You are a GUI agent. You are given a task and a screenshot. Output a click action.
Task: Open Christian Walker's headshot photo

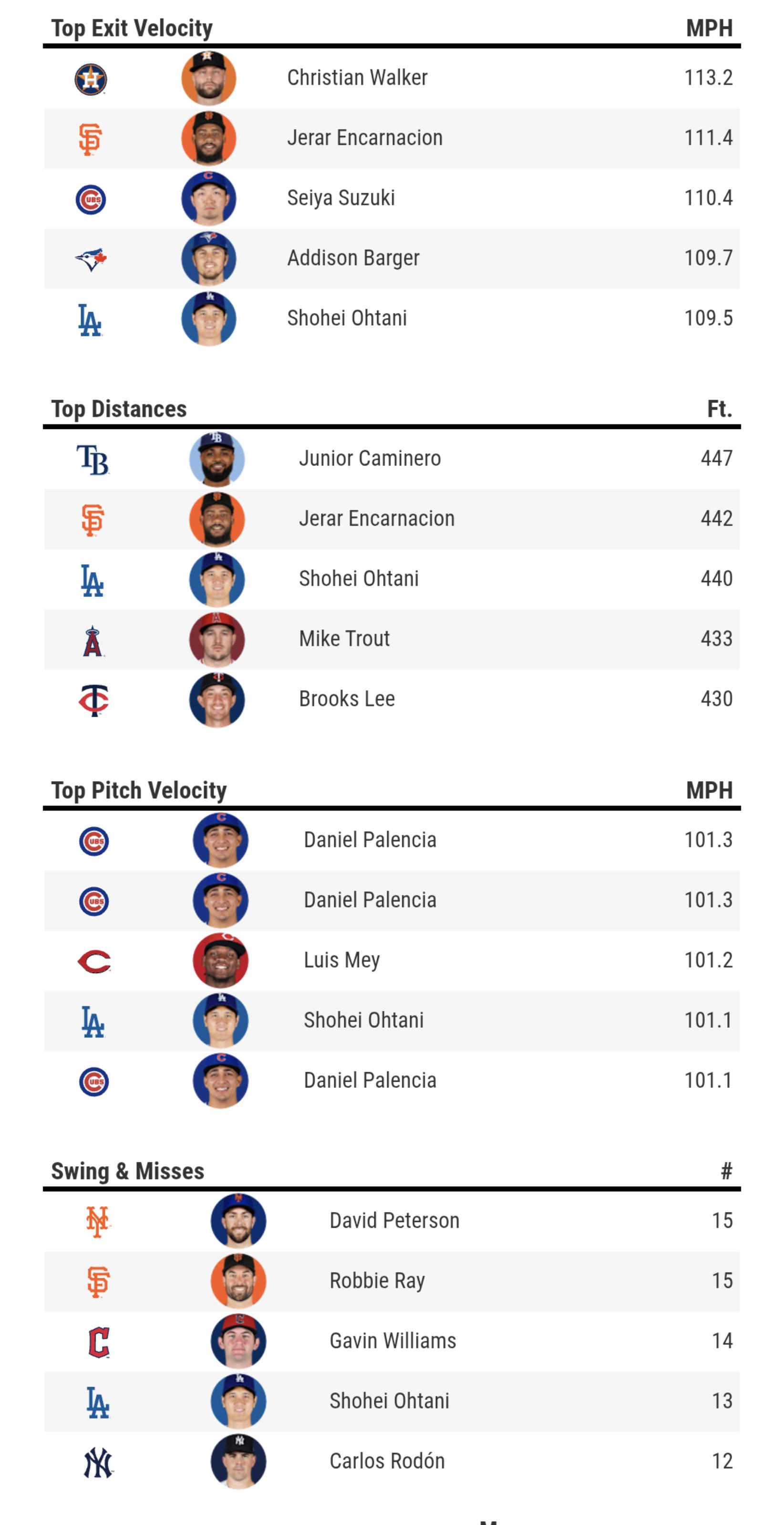209,78
